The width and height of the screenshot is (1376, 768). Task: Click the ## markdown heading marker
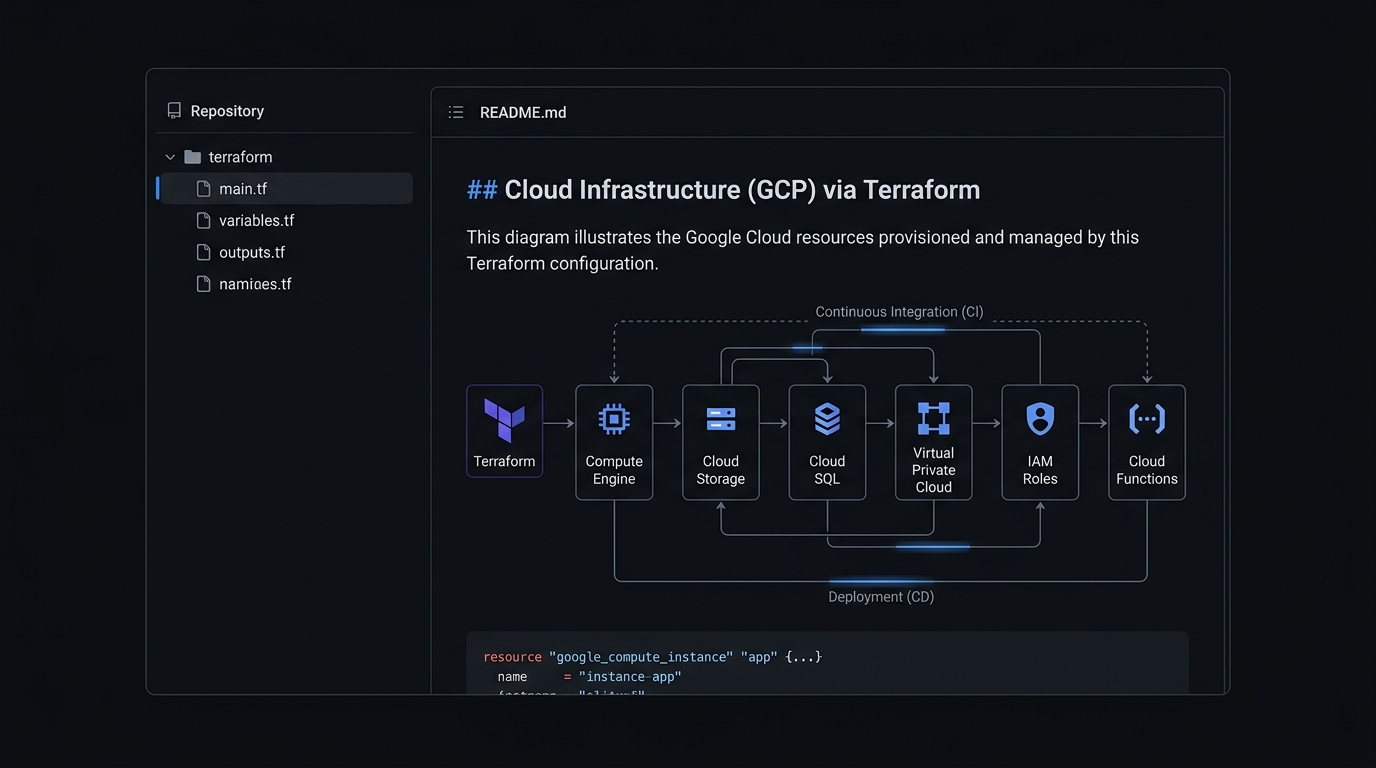click(482, 190)
